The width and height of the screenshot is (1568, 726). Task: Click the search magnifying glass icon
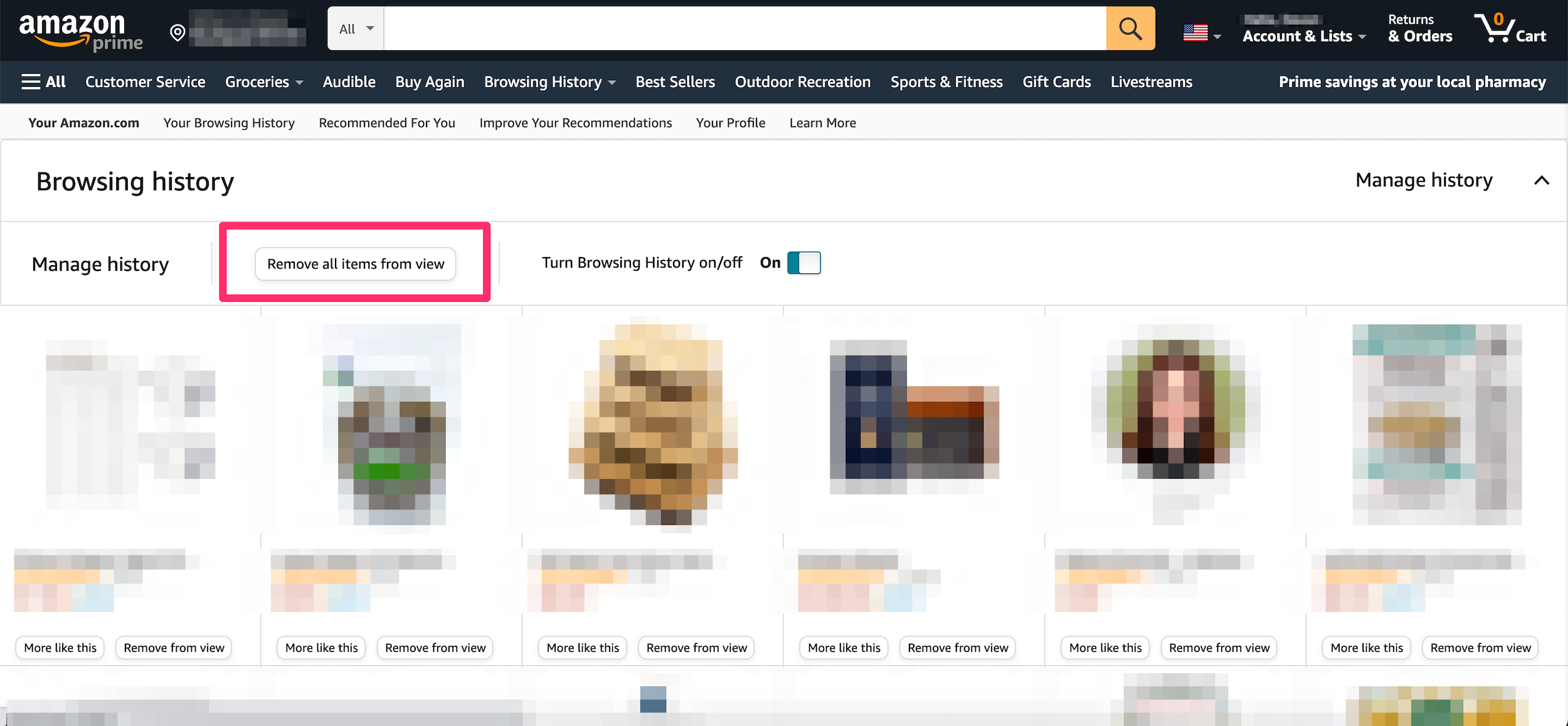(1131, 28)
